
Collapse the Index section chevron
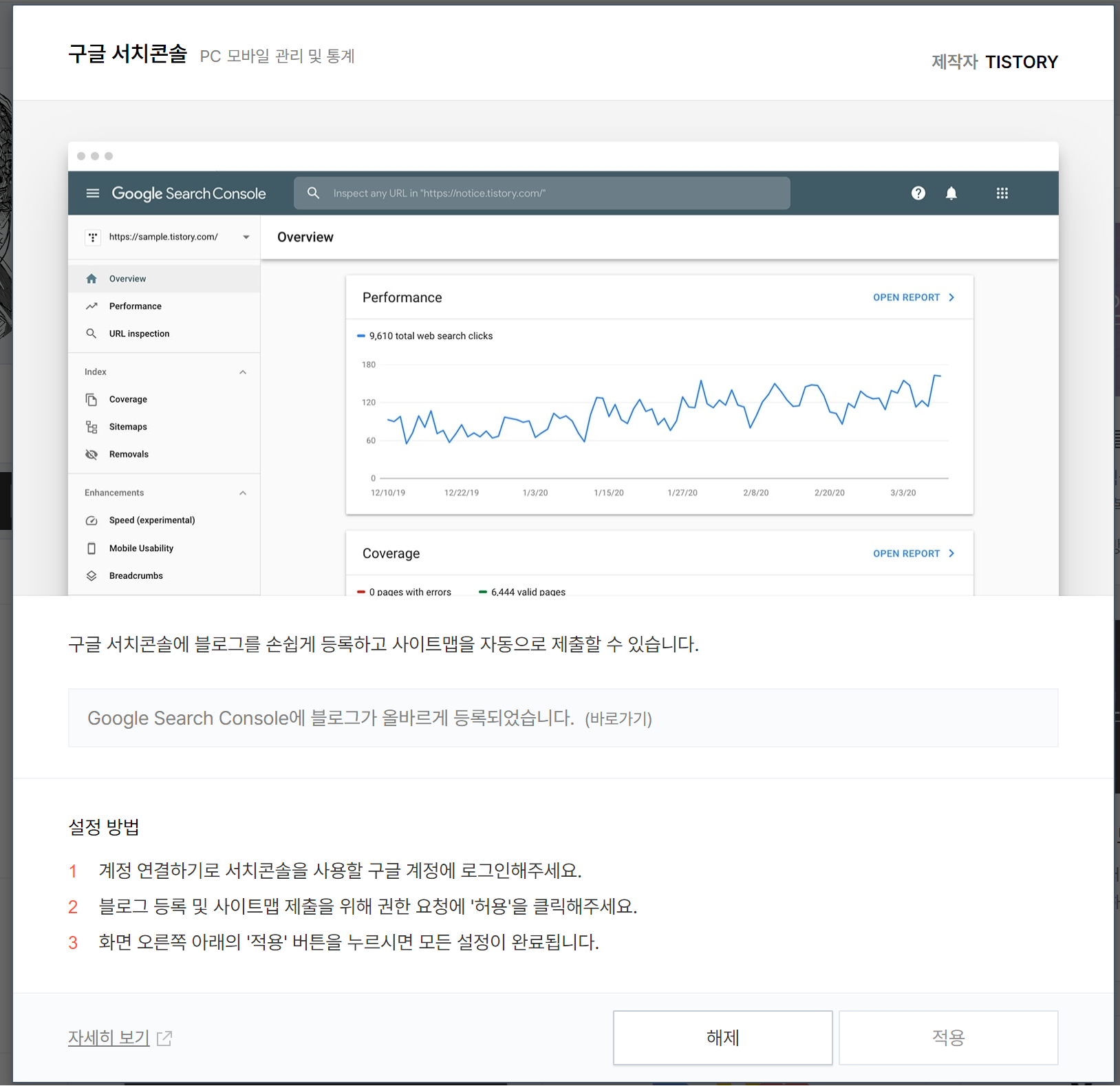click(x=243, y=372)
